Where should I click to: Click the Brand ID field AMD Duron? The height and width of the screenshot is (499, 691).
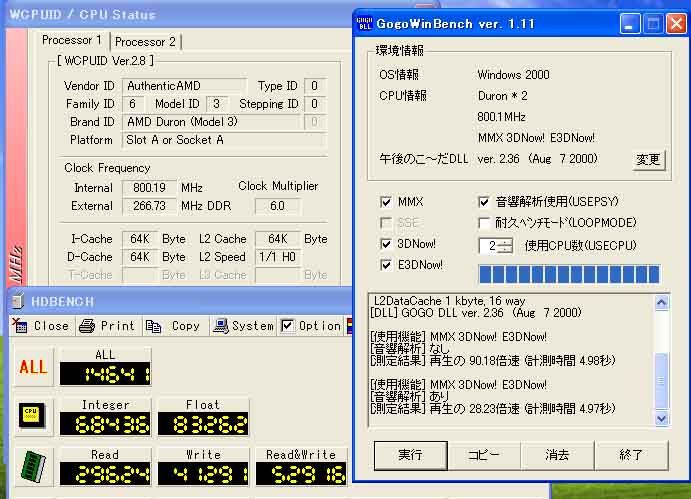(x=211, y=122)
